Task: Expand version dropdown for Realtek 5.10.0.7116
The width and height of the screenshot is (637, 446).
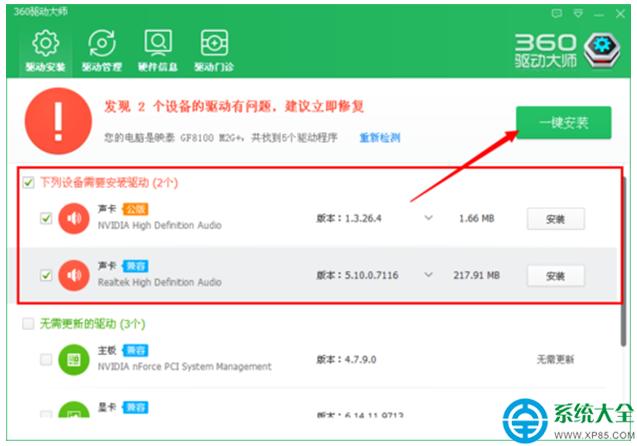Action: click(429, 275)
